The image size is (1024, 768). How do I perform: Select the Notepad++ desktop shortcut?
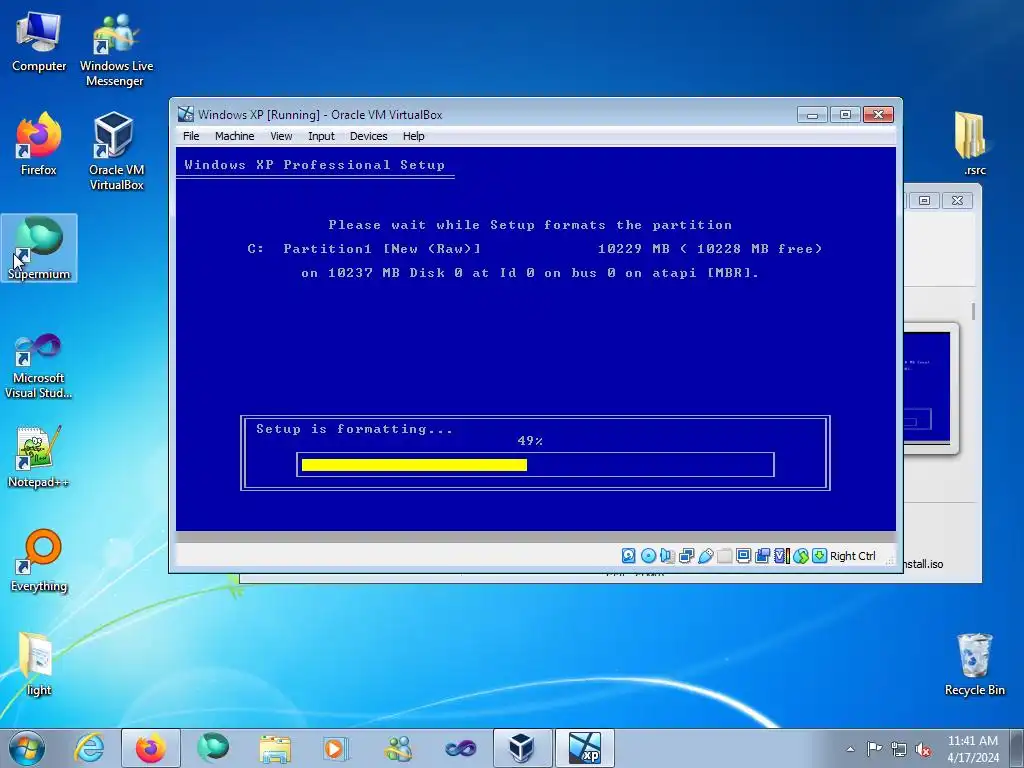[x=39, y=457]
